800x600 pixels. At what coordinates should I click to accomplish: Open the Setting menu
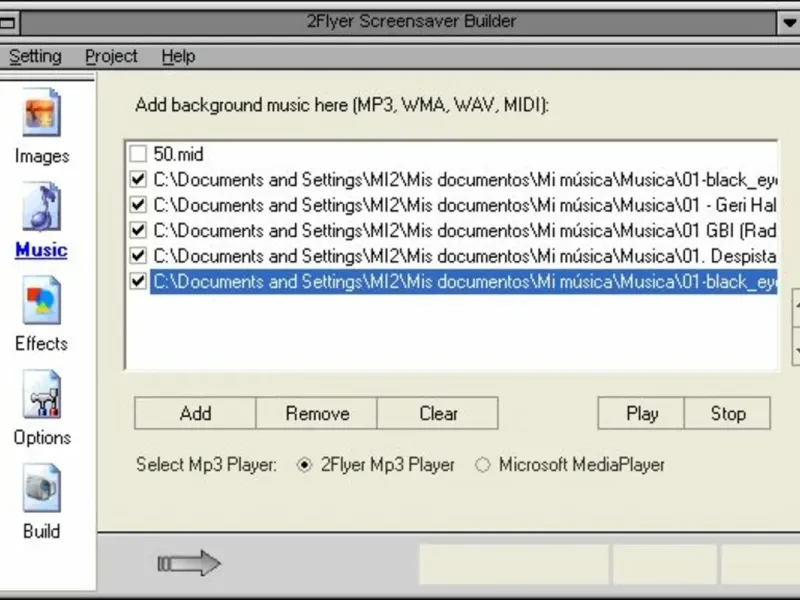[x=35, y=56]
